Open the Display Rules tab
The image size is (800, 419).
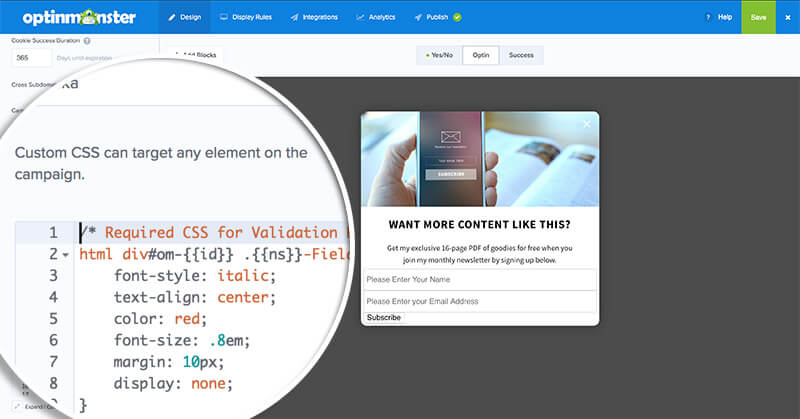(x=246, y=17)
